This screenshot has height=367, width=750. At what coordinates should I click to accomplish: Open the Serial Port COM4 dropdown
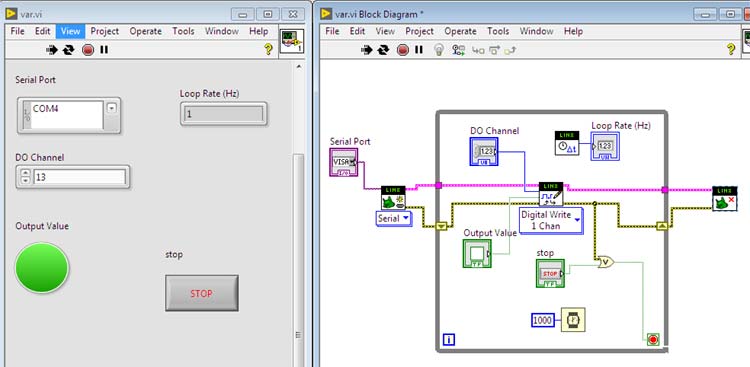[111, 108]
